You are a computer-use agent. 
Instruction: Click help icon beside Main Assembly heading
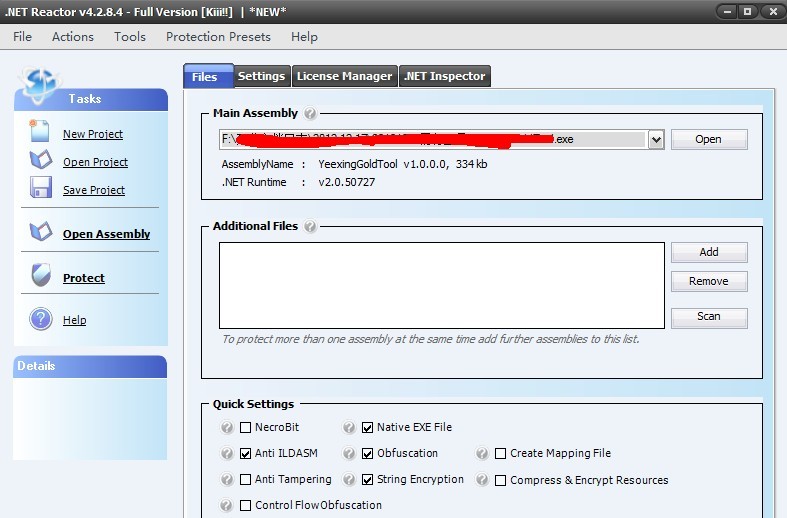coord(310,113)
